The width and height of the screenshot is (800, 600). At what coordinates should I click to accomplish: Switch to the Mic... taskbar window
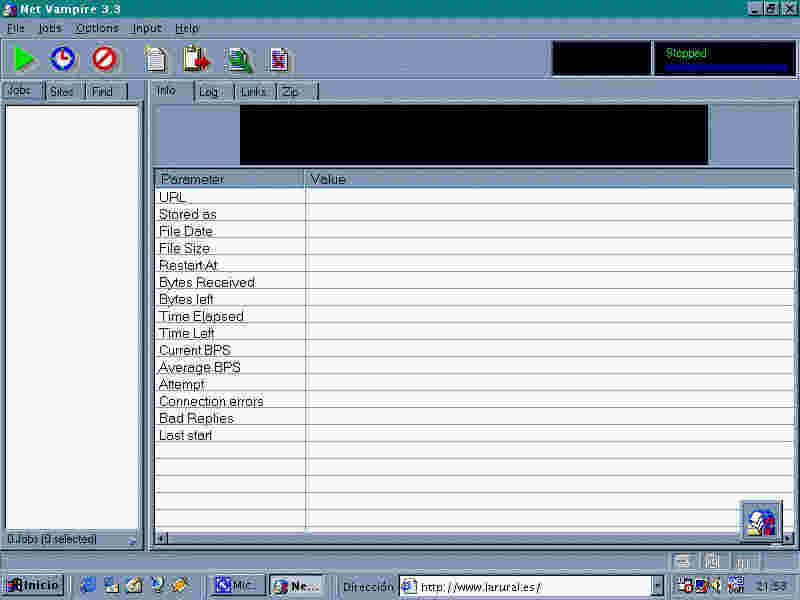coord(238,585)
